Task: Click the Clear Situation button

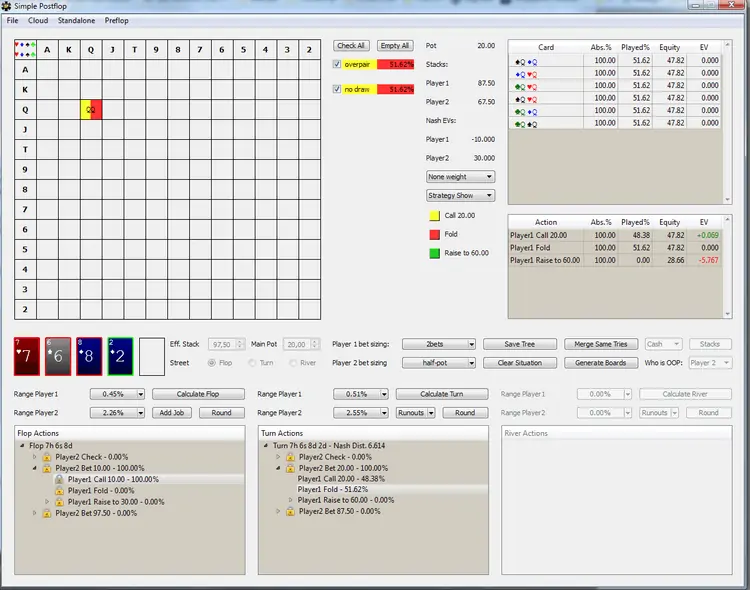Action: tap(520, 363)
